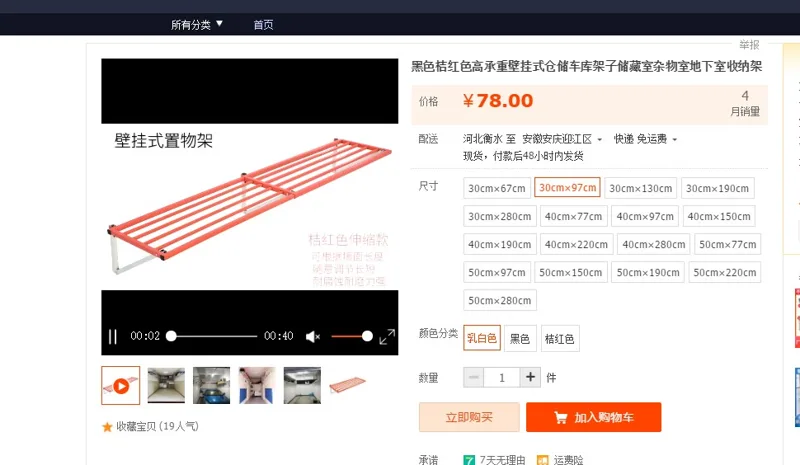Pick the 乳白色 color option
The height and width of the screenshot is (465, 800).
coord(482,338)
